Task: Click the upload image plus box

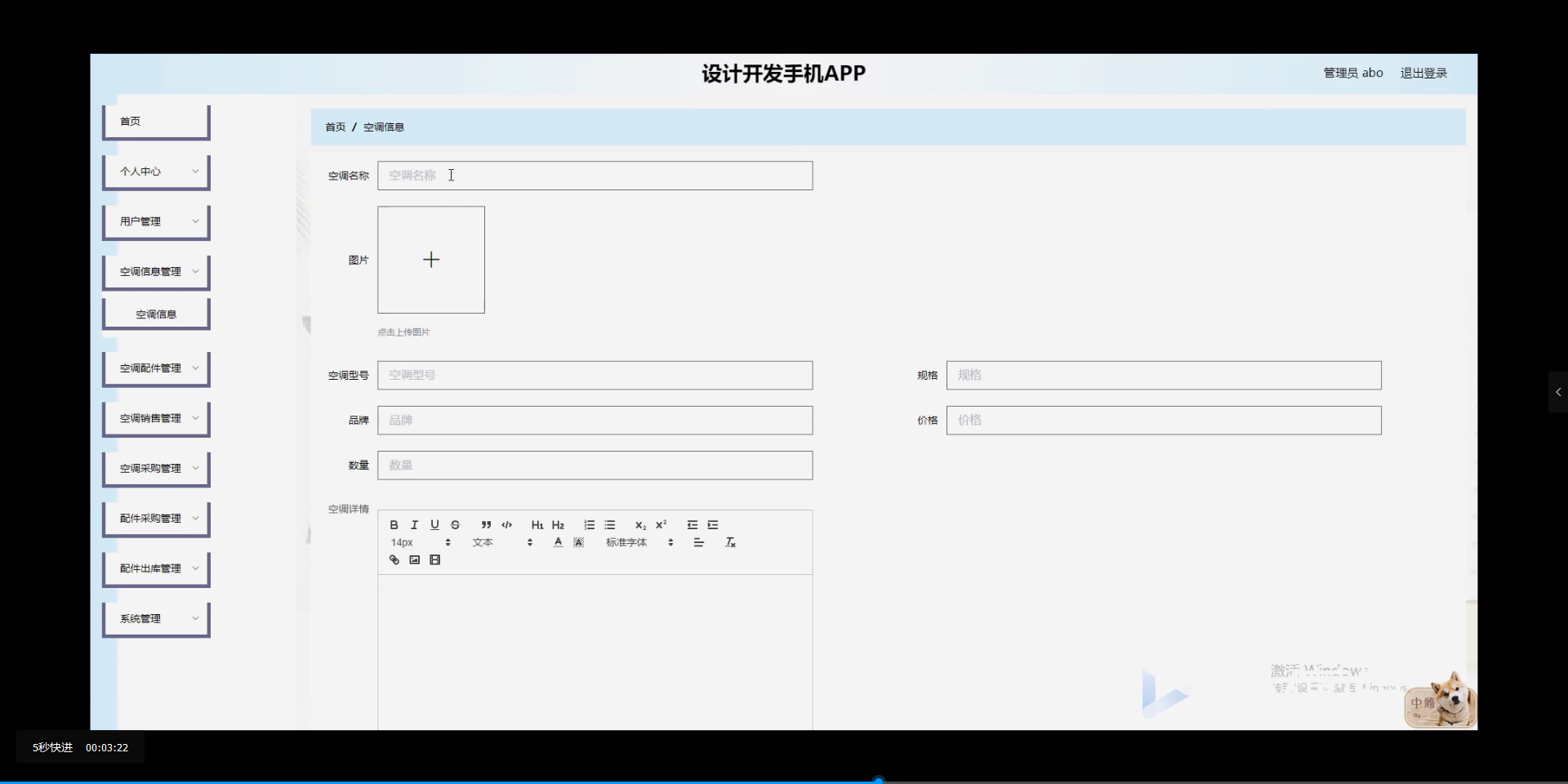Action: 430,260
